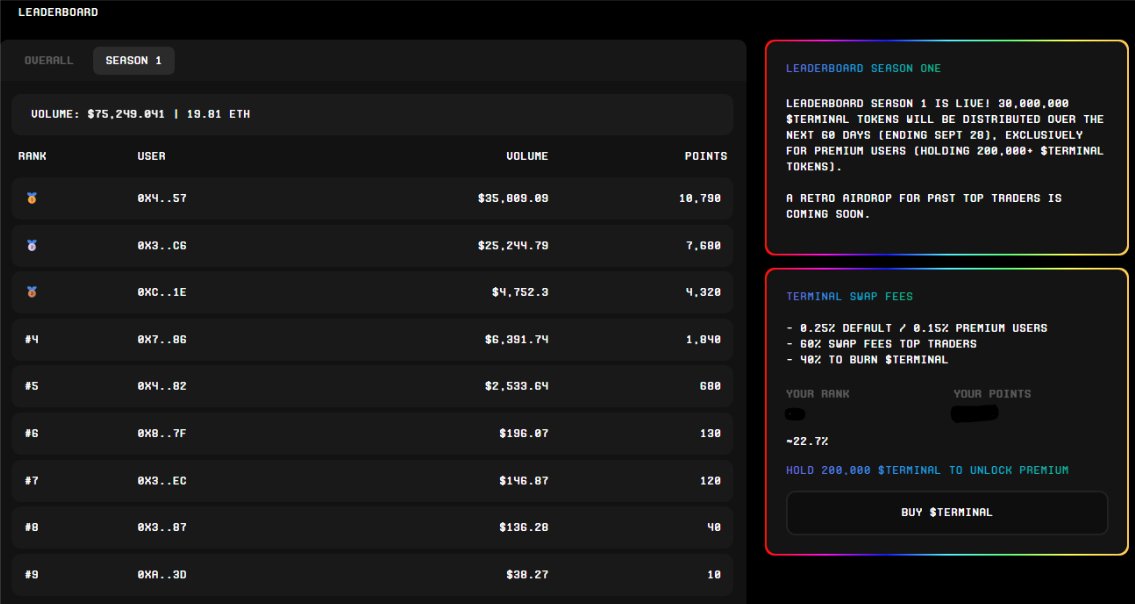Select user 0xA..3D at rank #9

(161, 574)
